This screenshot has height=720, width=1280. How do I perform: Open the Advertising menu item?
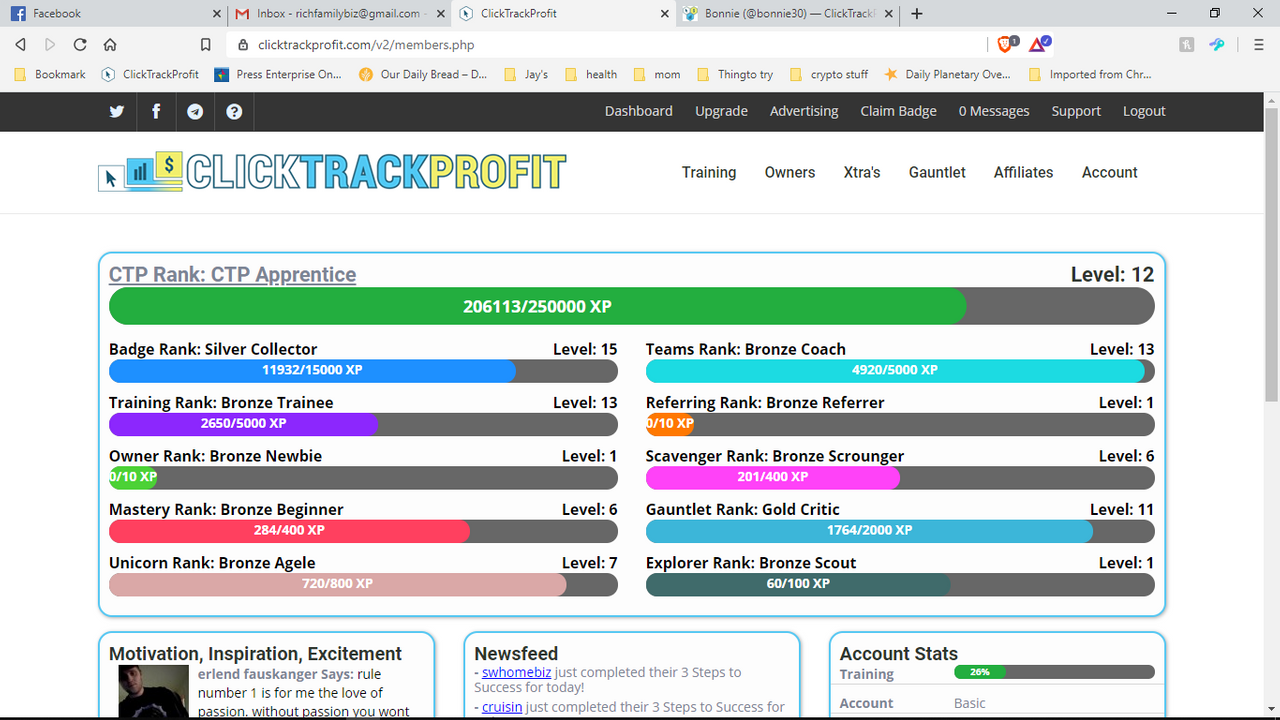[x=804, y=111]
